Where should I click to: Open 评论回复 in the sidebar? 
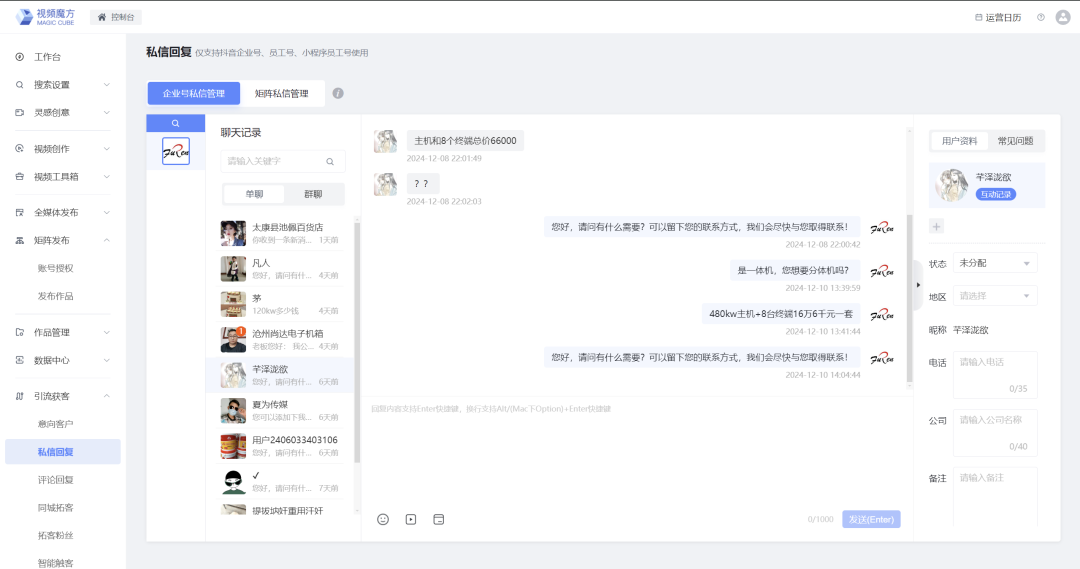click(56, 480)
